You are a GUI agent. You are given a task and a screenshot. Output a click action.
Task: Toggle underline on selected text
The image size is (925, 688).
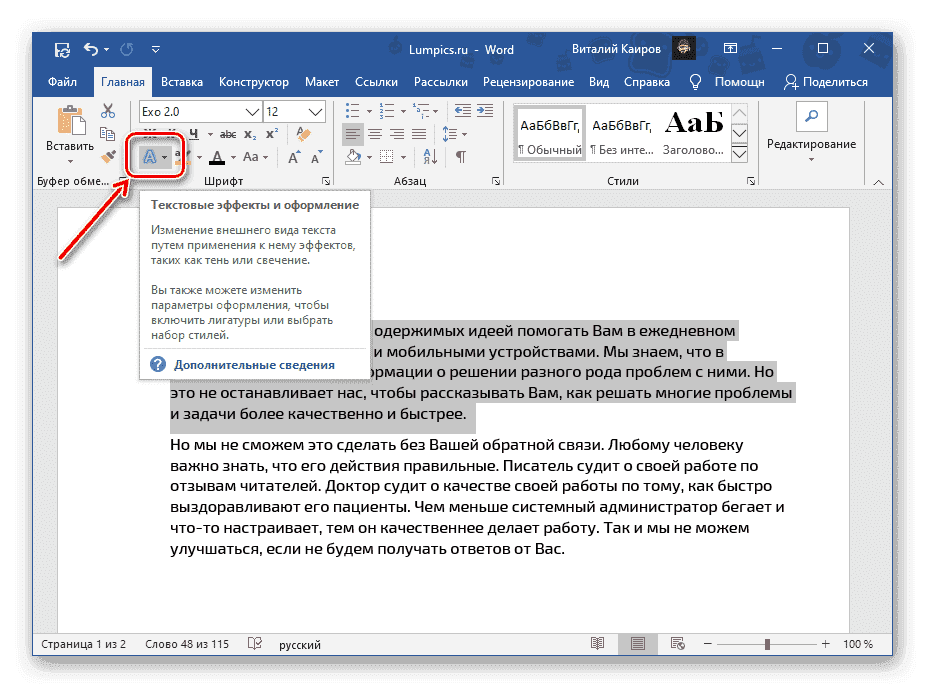click(193, 132)
